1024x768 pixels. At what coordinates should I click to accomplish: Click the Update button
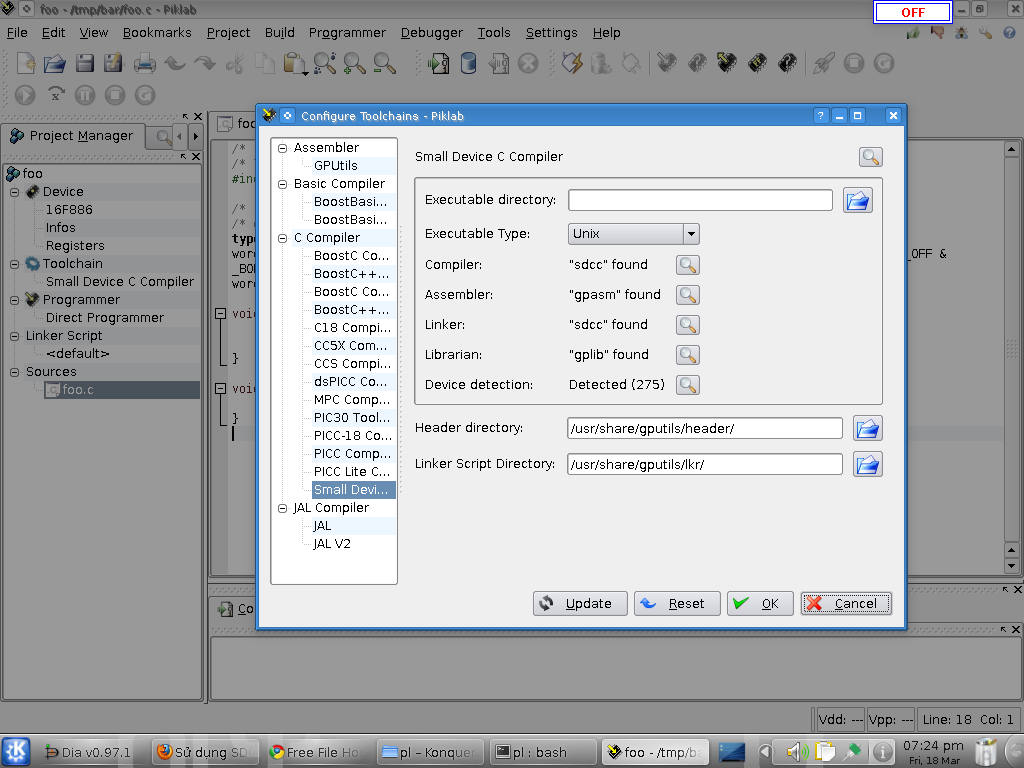[x=580, y=604]
